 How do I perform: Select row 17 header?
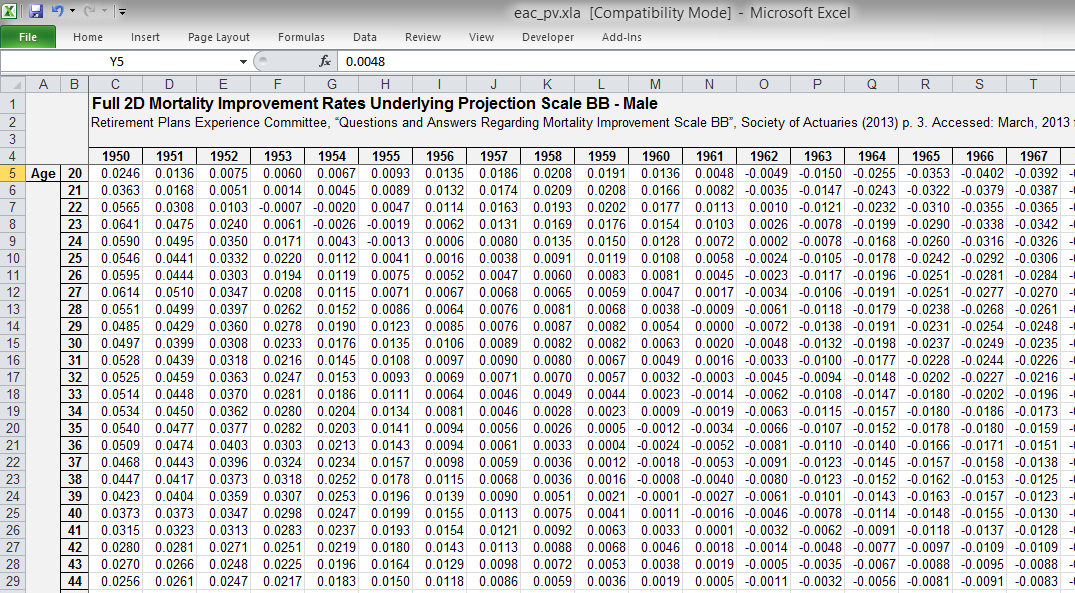(12, 377)
